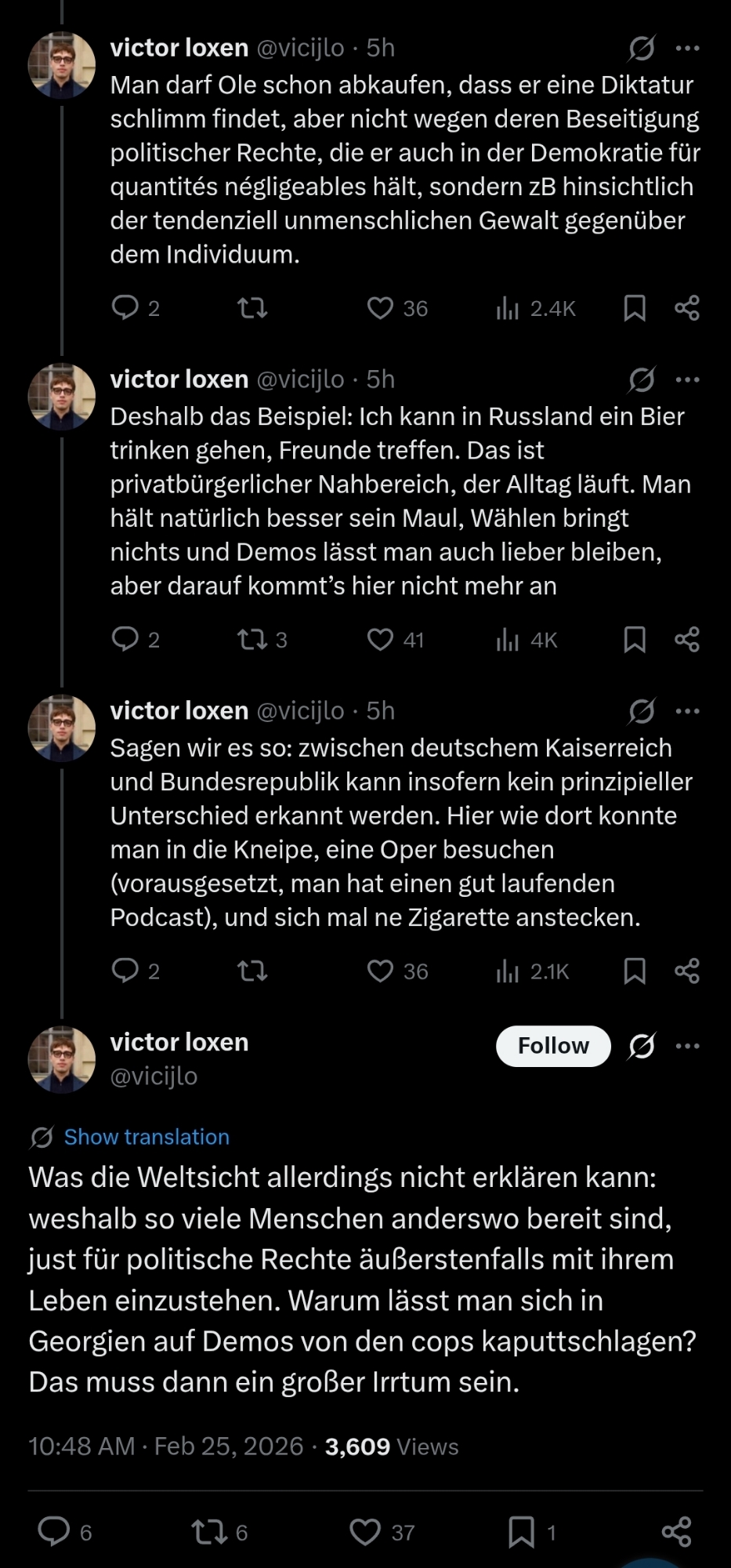The width and height of the screenshot is (731, 1568).
Task: Open more options on the Kaiserreich tweet
Action: pos(687,711)
